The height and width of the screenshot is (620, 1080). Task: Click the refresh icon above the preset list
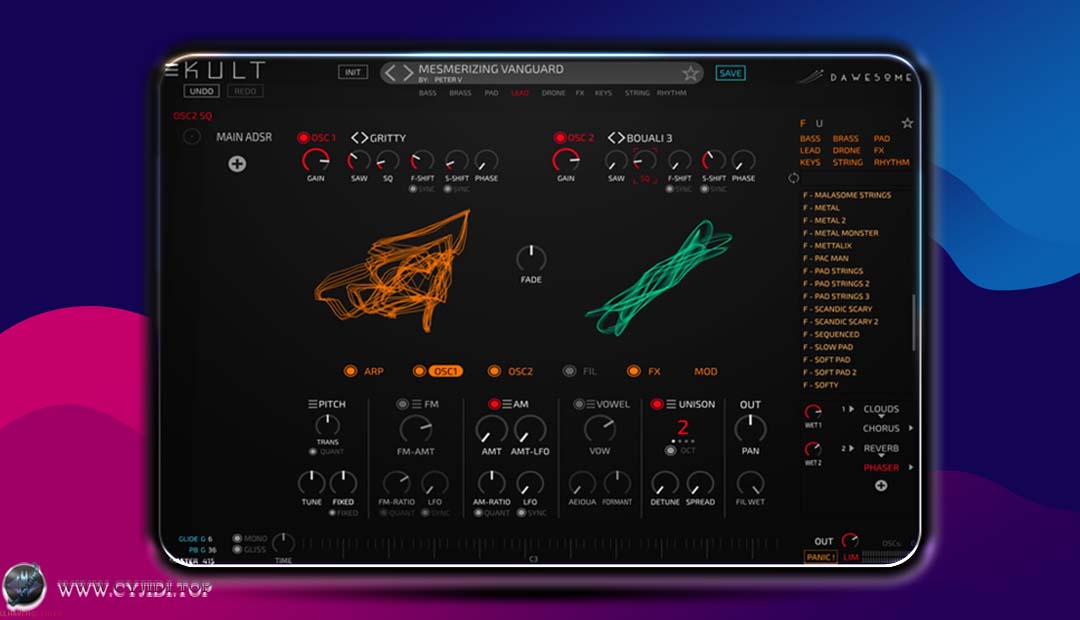(x=794, y=178)
